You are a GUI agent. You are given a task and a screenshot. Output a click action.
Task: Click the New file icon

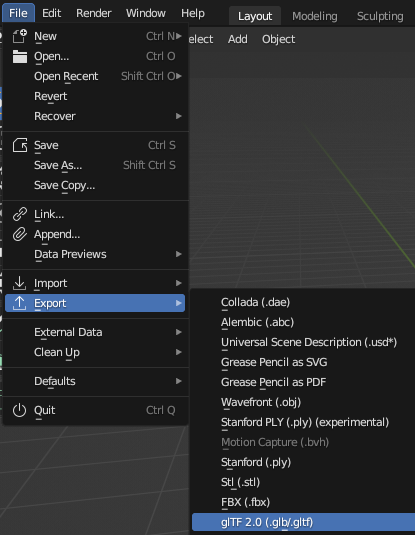[x=19, y=36]
